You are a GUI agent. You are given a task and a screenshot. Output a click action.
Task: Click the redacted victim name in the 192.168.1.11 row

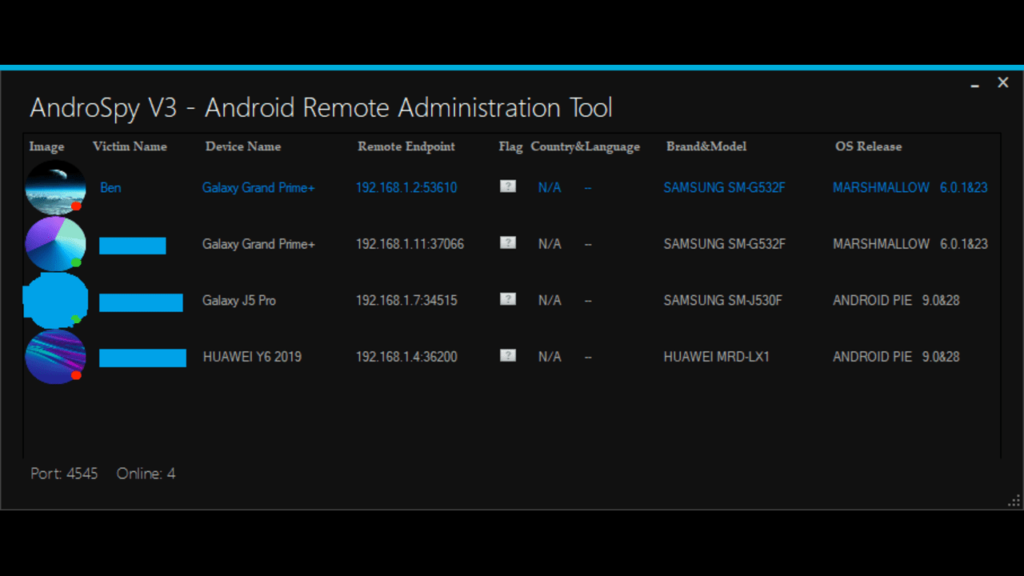133,246
